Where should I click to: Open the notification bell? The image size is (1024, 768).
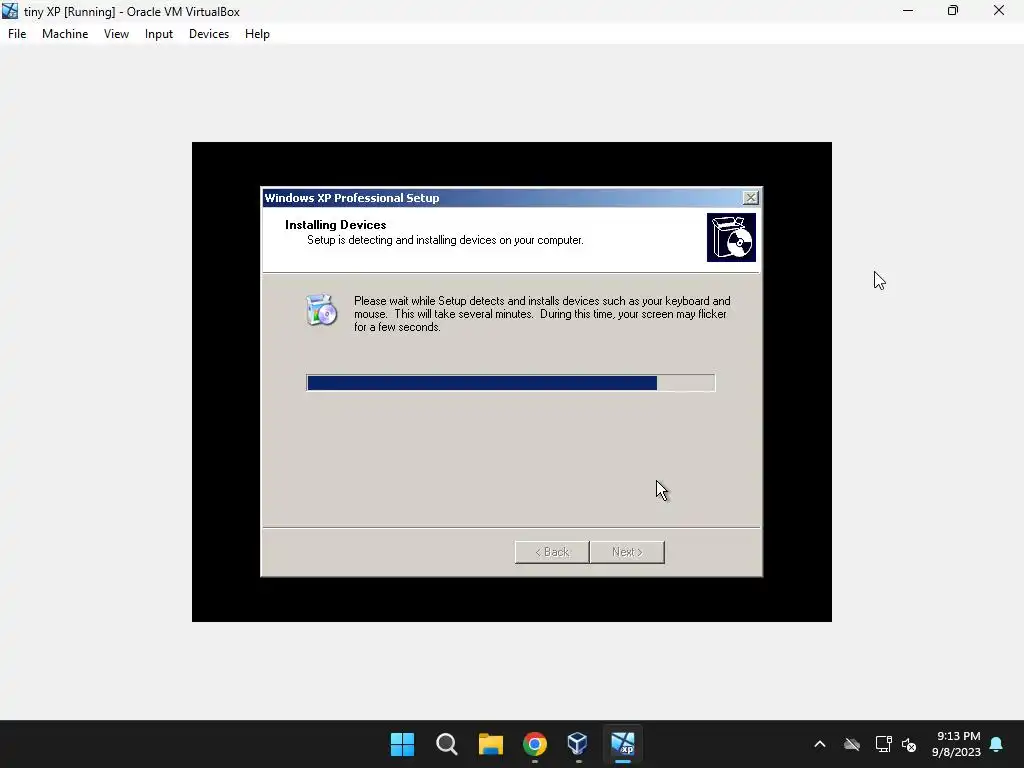point(996,744)
